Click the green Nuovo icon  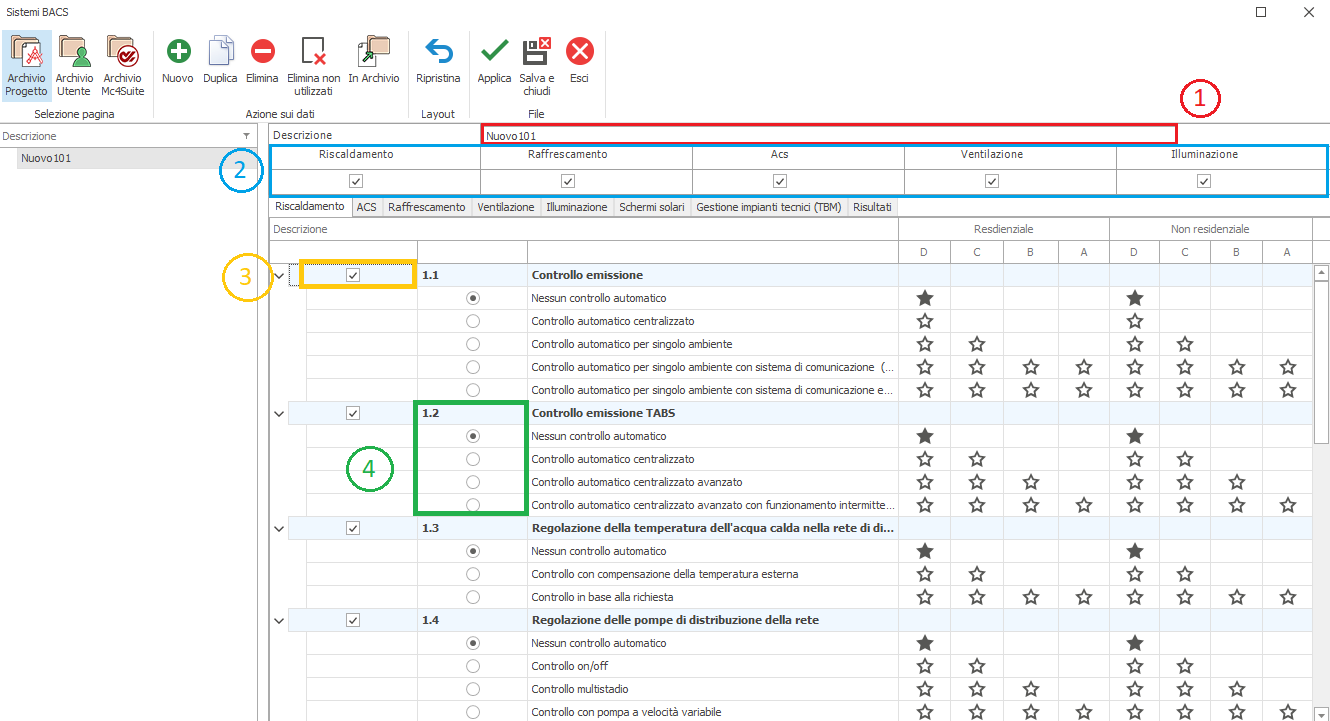pos(178,53)
